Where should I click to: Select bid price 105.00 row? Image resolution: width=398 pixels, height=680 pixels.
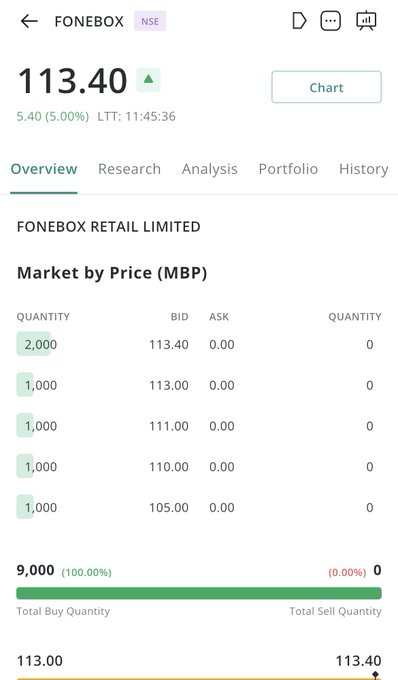pyautogui.click(x=169, y=508)
